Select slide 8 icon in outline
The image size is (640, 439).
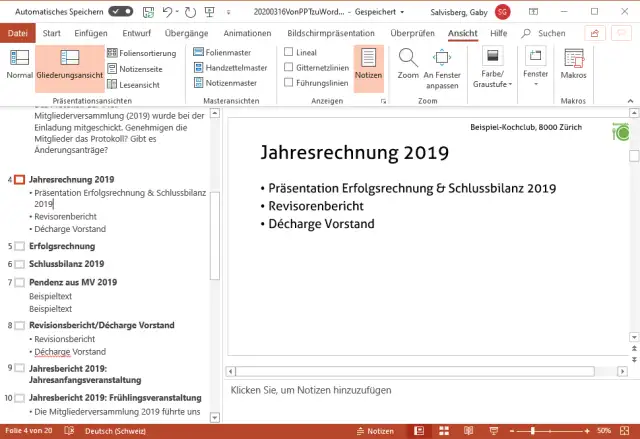click(x=20, y=326)
